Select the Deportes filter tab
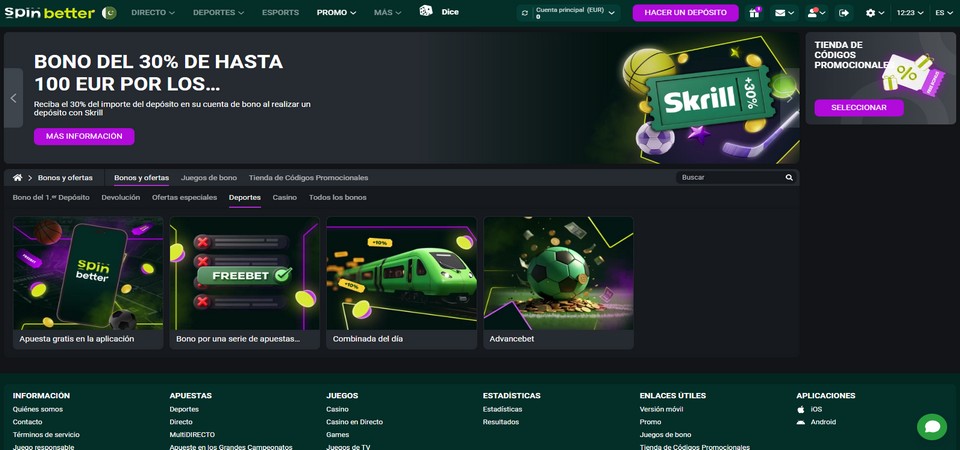960x450 pixels. click(245, 197)
